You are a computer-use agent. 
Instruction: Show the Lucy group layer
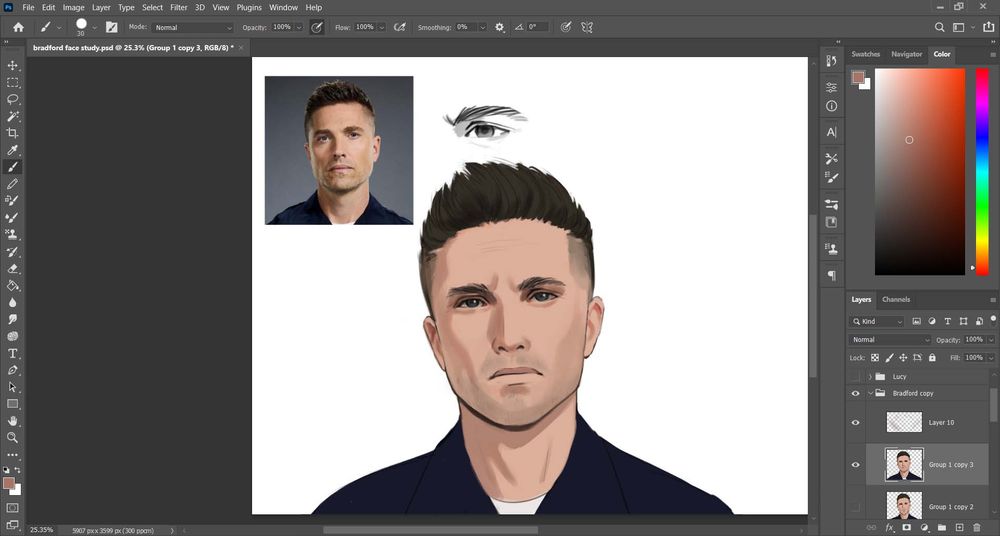[x=855, y=376]
